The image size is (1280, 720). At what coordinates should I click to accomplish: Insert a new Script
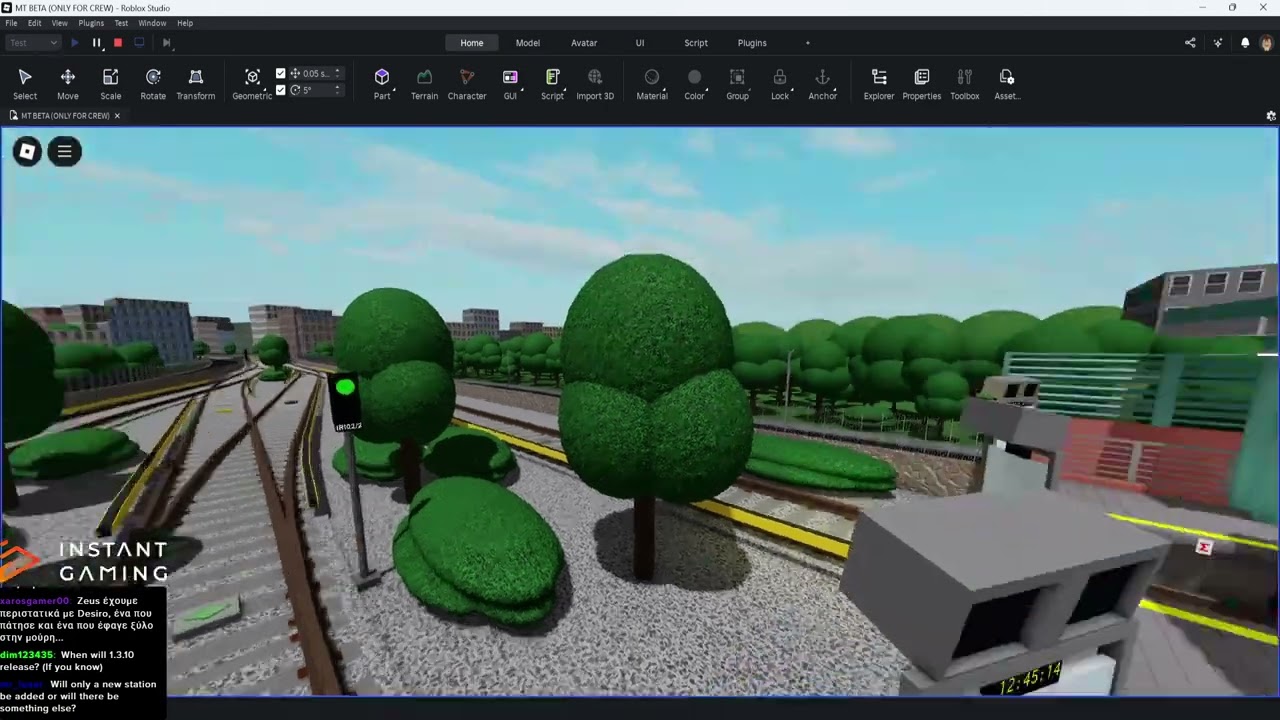(x=552, y=84)
